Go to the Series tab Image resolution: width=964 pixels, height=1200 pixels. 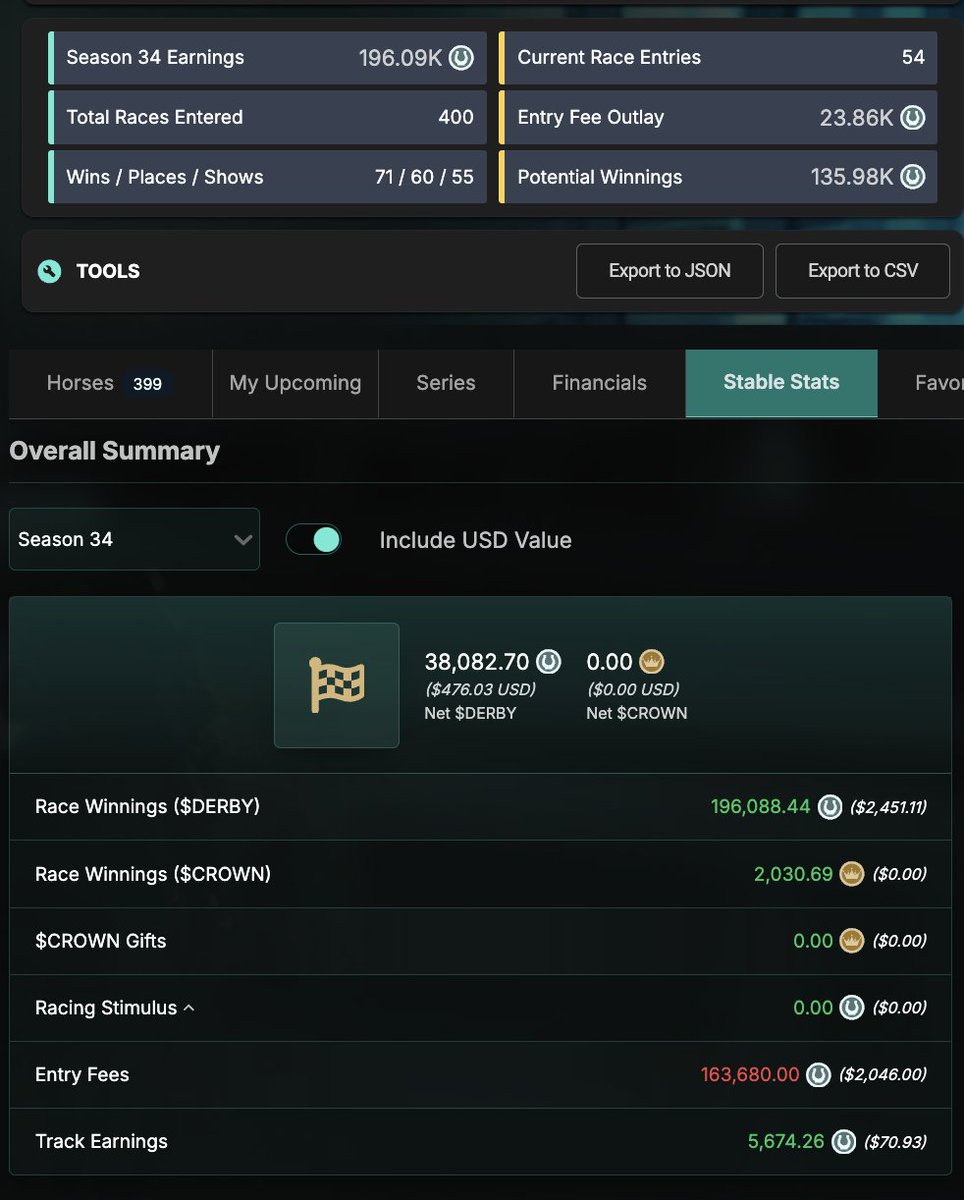point(446,383)
